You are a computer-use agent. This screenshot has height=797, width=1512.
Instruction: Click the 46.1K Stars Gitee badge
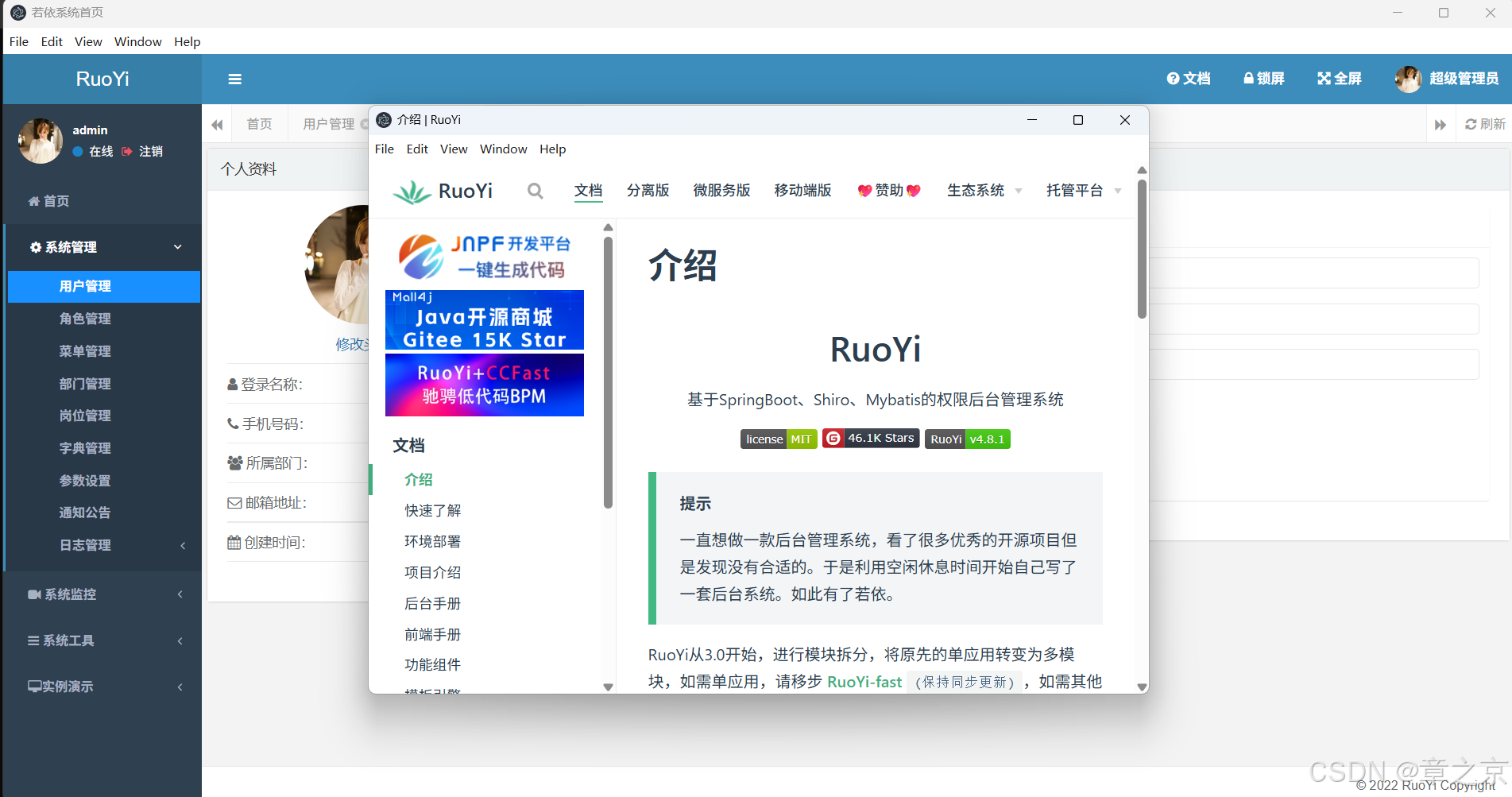pyautogui.click(x=871, y=439)
